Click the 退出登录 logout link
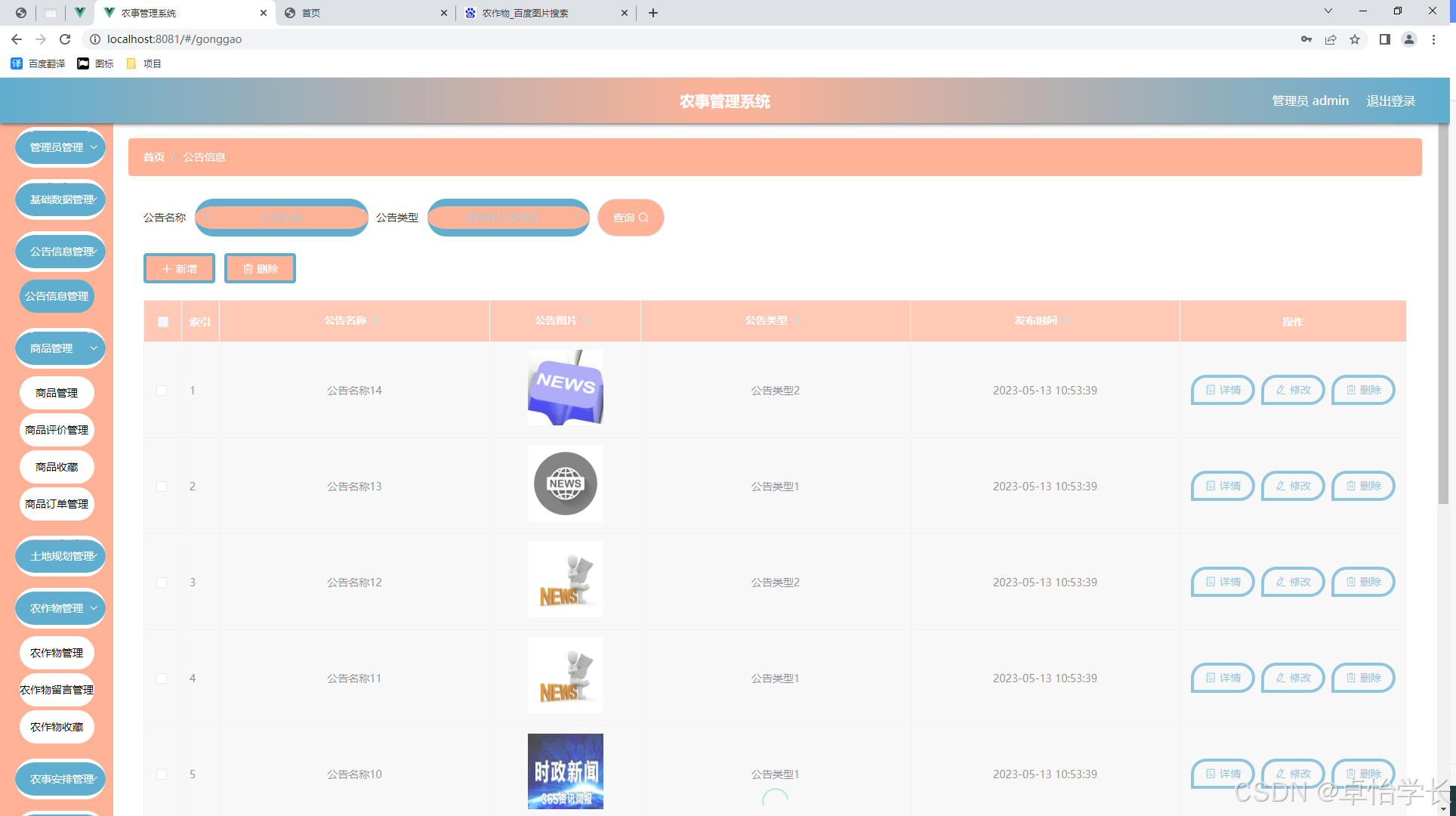The width and height of the screenshot is (1456, 816). click(x=1390, y=100)
